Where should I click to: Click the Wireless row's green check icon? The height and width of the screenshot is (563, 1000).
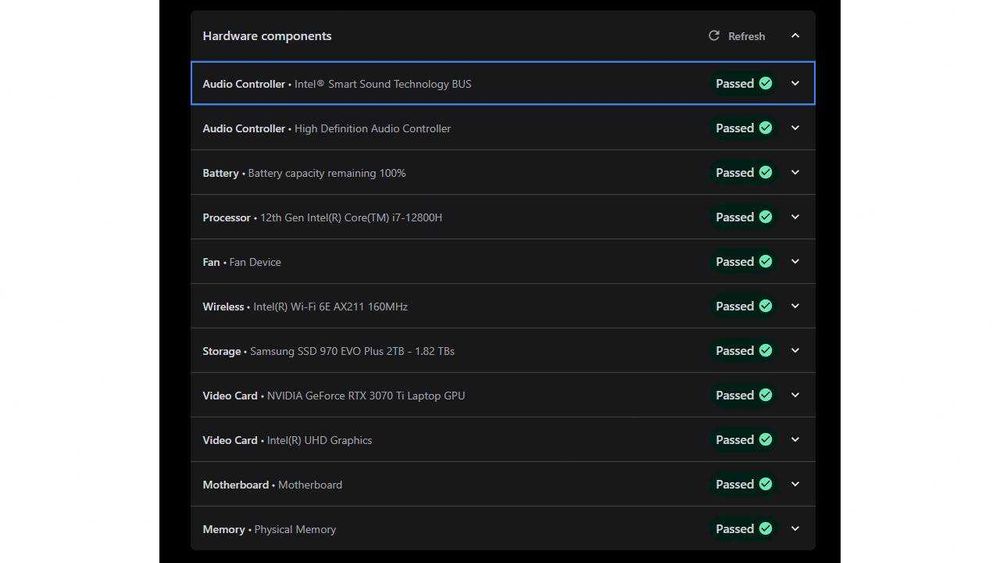click(x=766, y=306)
